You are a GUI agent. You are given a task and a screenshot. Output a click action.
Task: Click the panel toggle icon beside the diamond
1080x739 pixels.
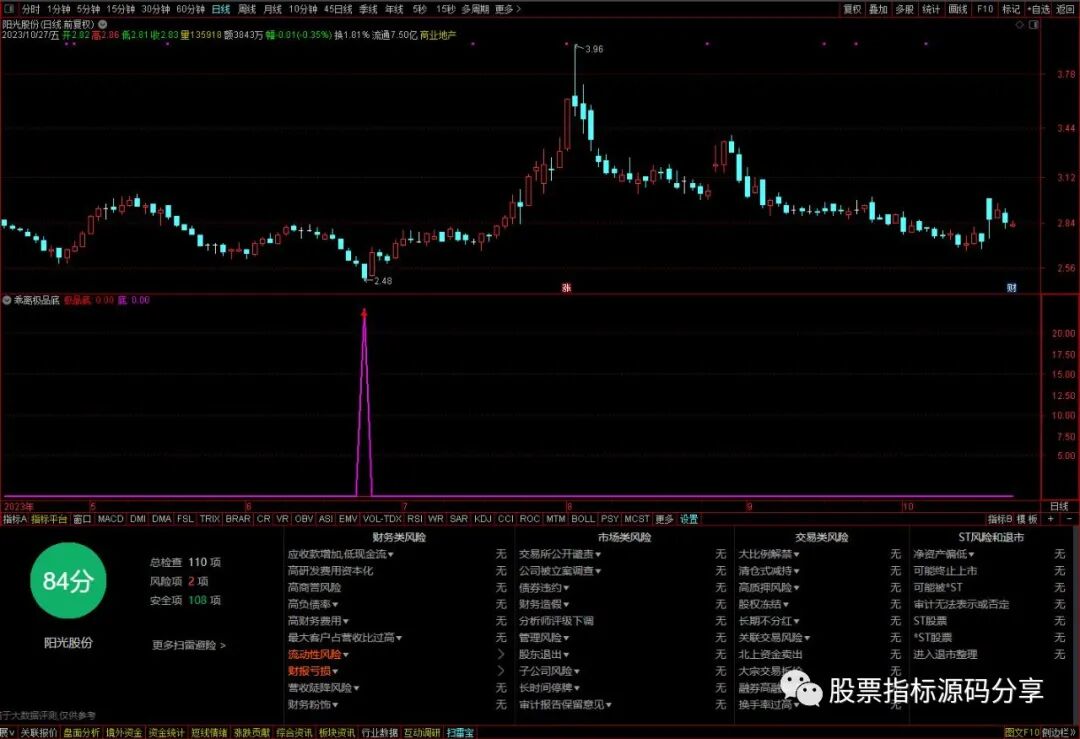pos(1033,24)
